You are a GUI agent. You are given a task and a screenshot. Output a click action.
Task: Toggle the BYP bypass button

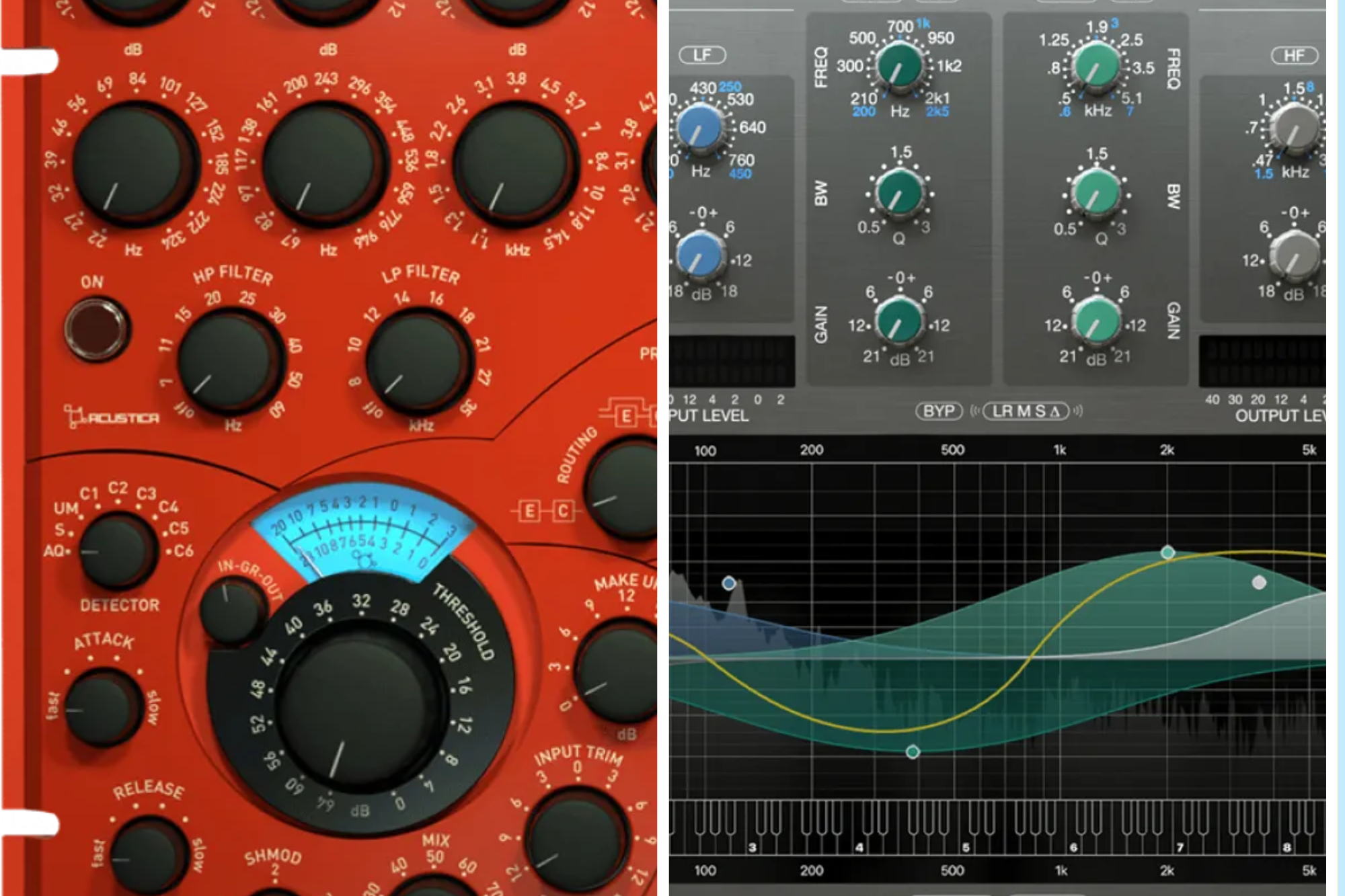point(939,411)
